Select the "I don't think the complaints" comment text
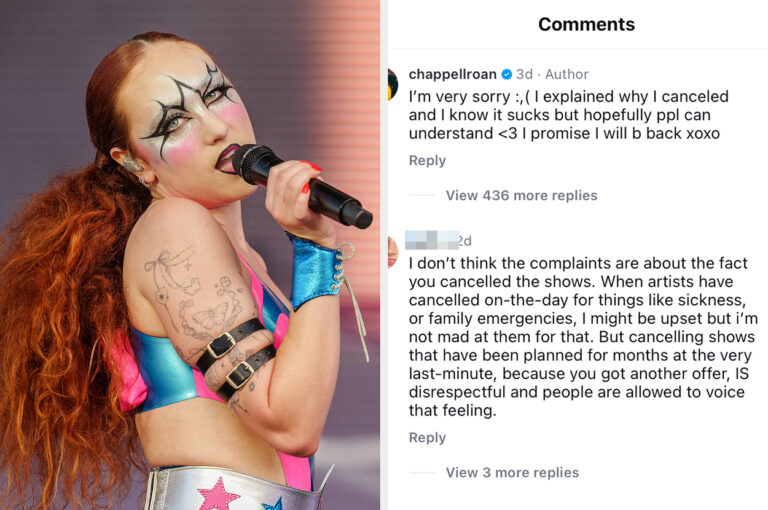The height and width of the screenshot is (510, 768). [x=583, y=337]
